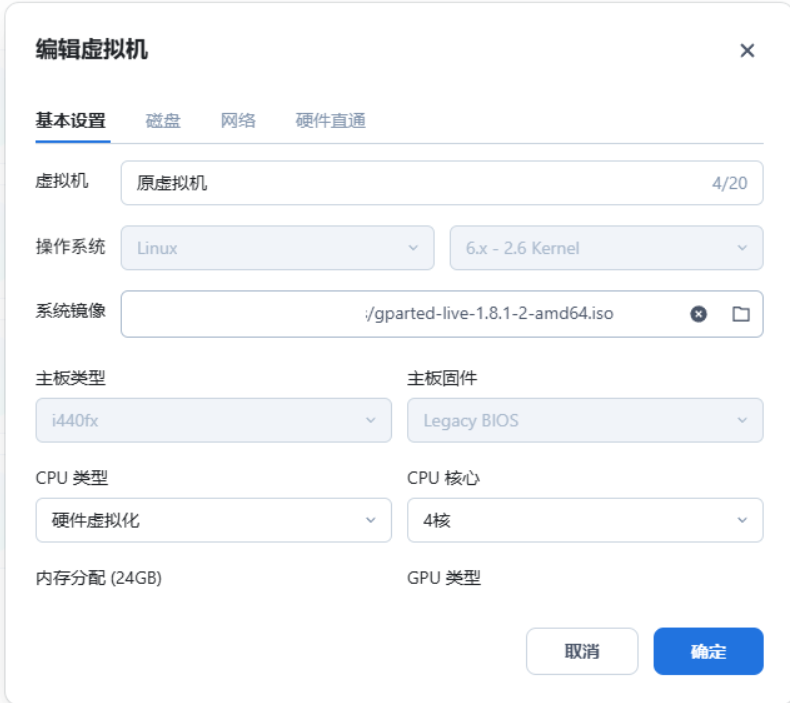Expand the 硬件虚拟化 CPU type dropdown
The height and width of the screenshot is (703, 790).
[x=213, y=520]
